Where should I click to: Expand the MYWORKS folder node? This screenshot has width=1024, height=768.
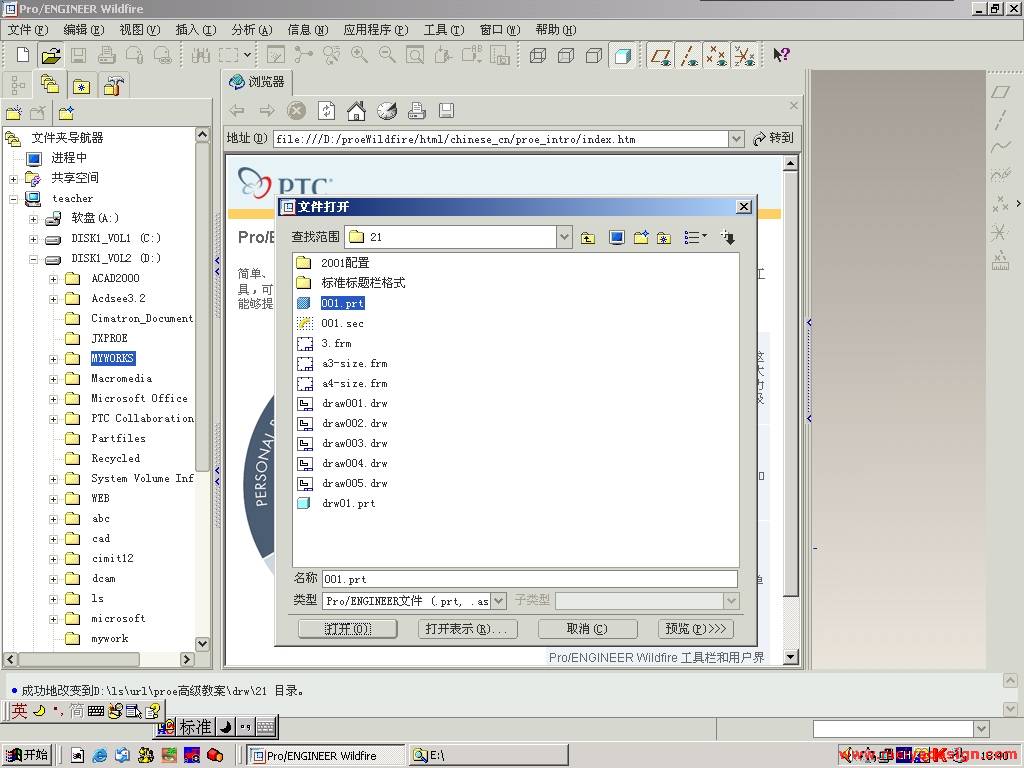tap(54, 359)
